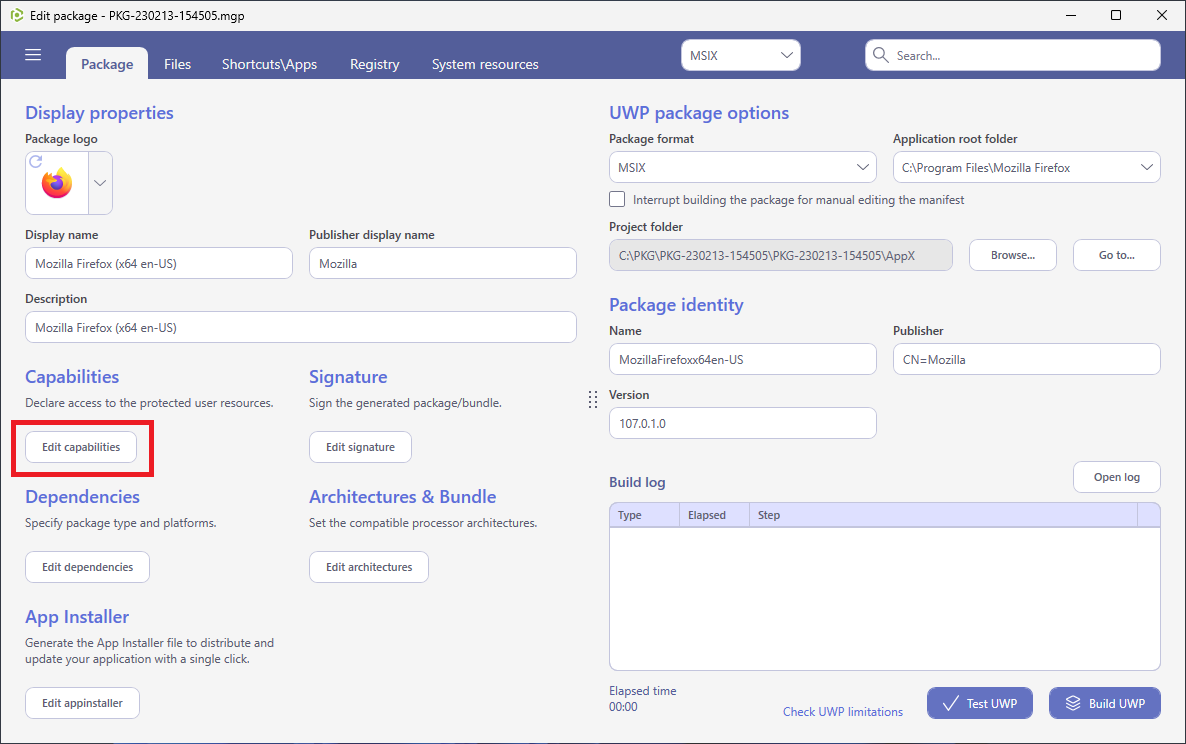Open the Package format dropdown
This screenshot has width=1186, height=744.
point(743,167)
